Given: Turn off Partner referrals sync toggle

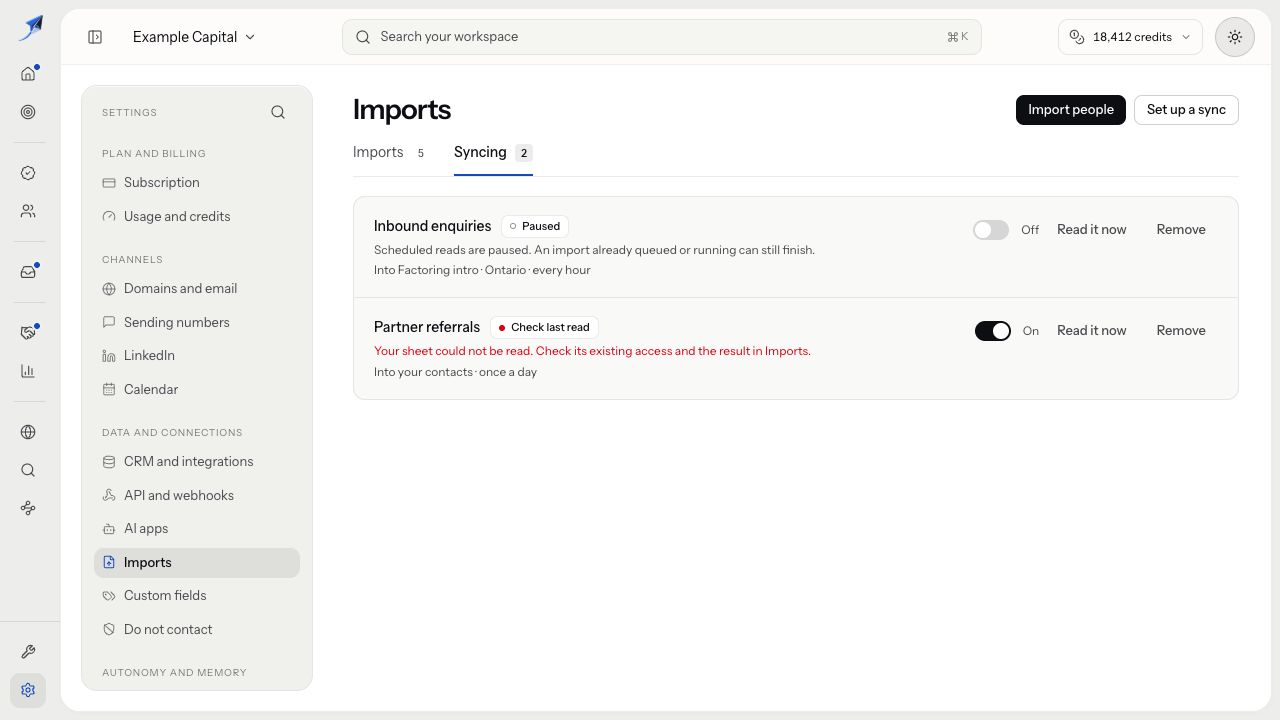Looking at the screenshot, I should 993,331.
